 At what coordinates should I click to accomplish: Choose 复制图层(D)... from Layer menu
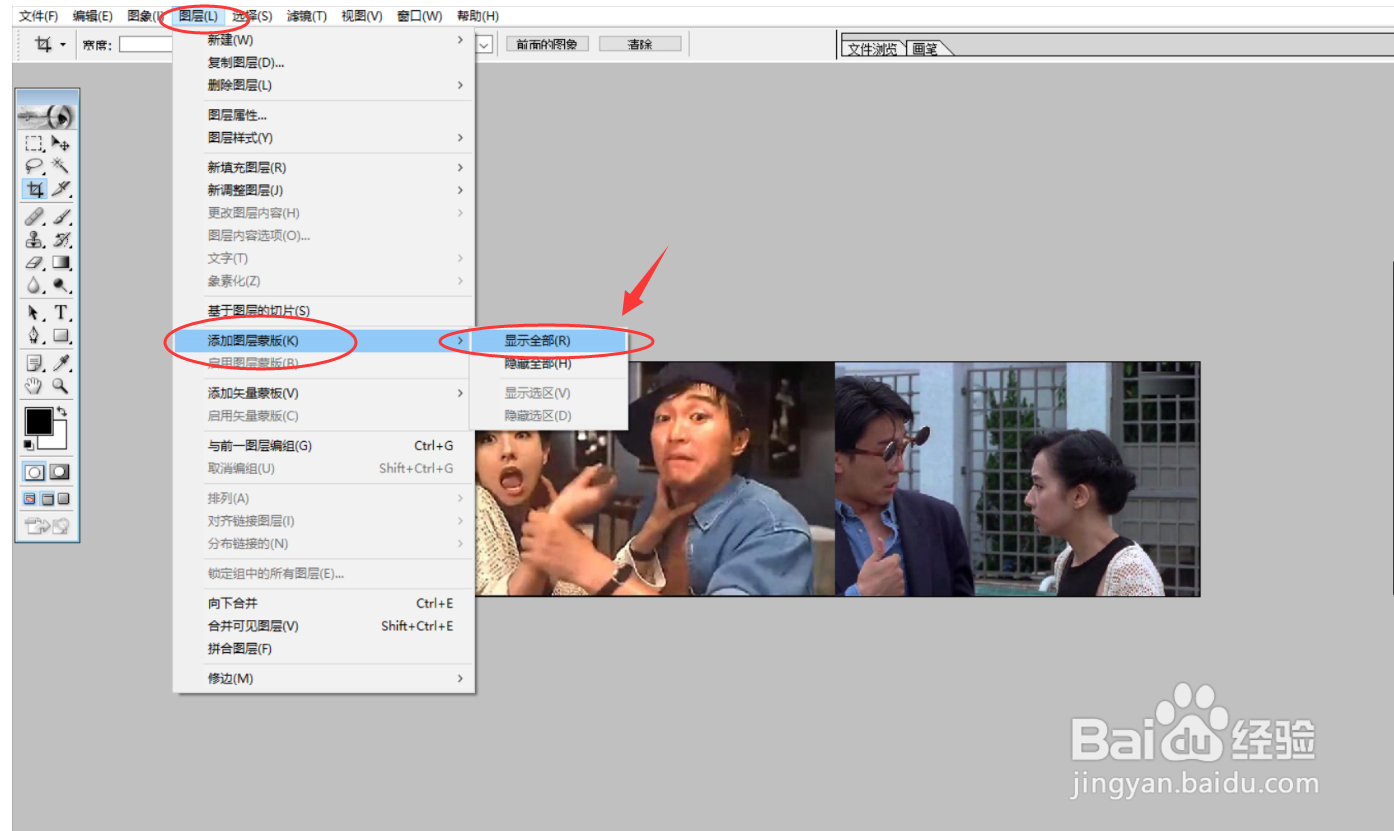pyautogui.click(x=323, y=63)
